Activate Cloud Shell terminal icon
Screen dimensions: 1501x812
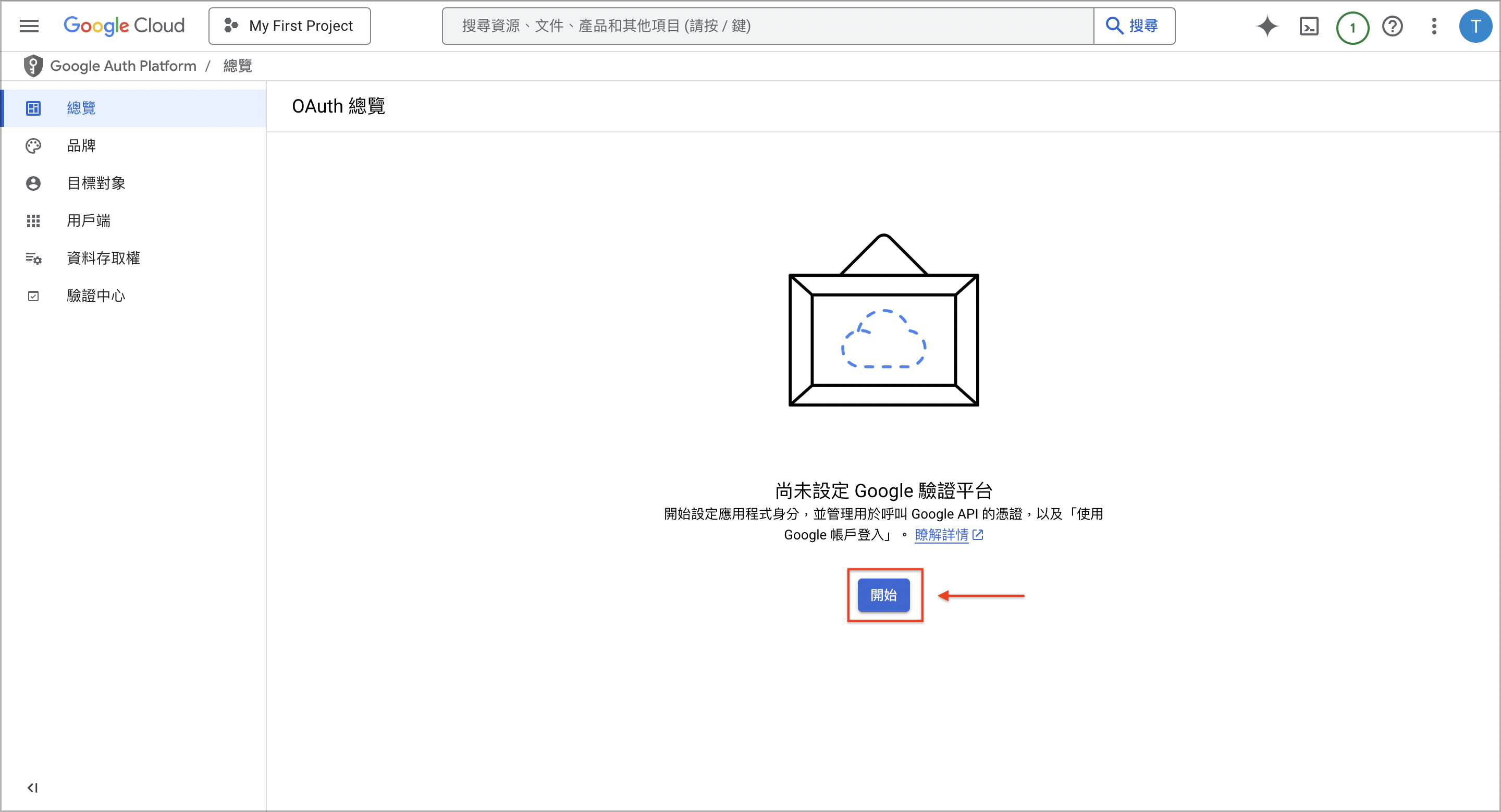tap(1309, 26)
